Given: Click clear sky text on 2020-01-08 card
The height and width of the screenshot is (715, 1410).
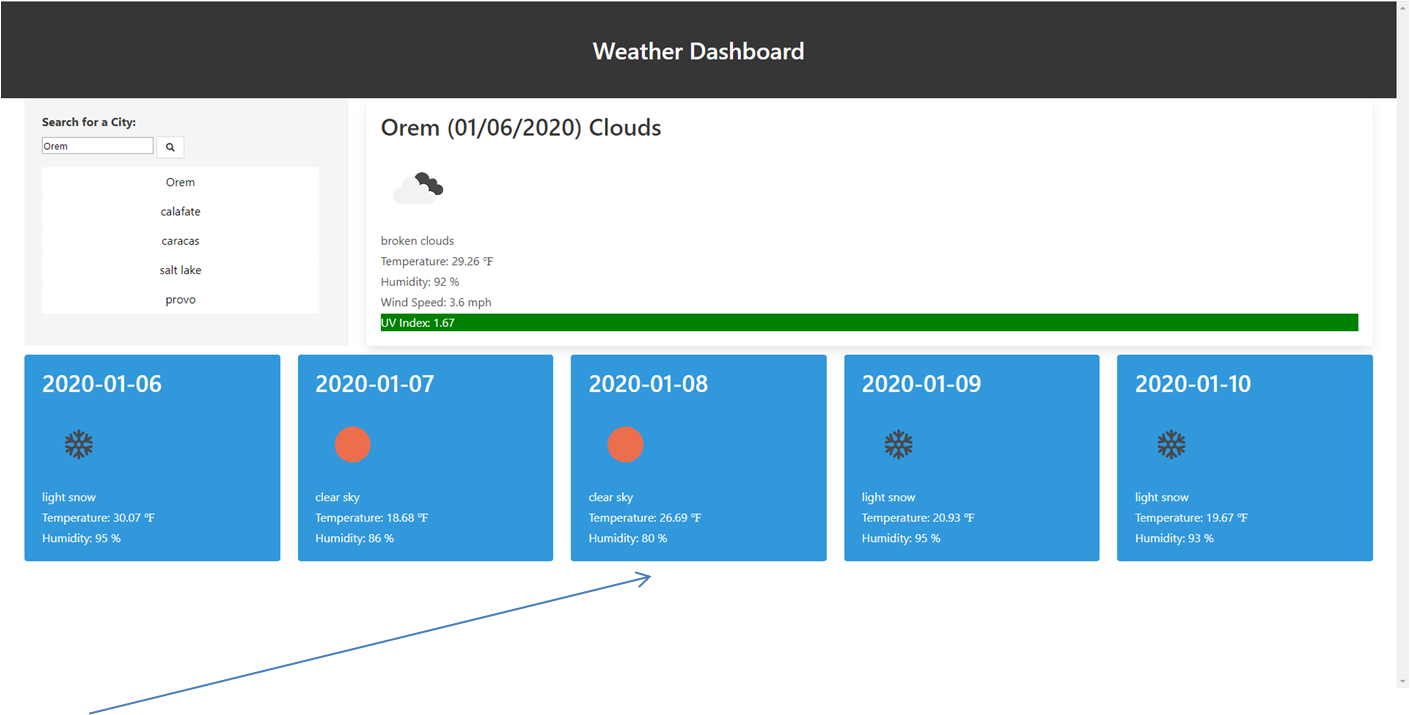Looking at the screenshot, I should click(611, 497).
